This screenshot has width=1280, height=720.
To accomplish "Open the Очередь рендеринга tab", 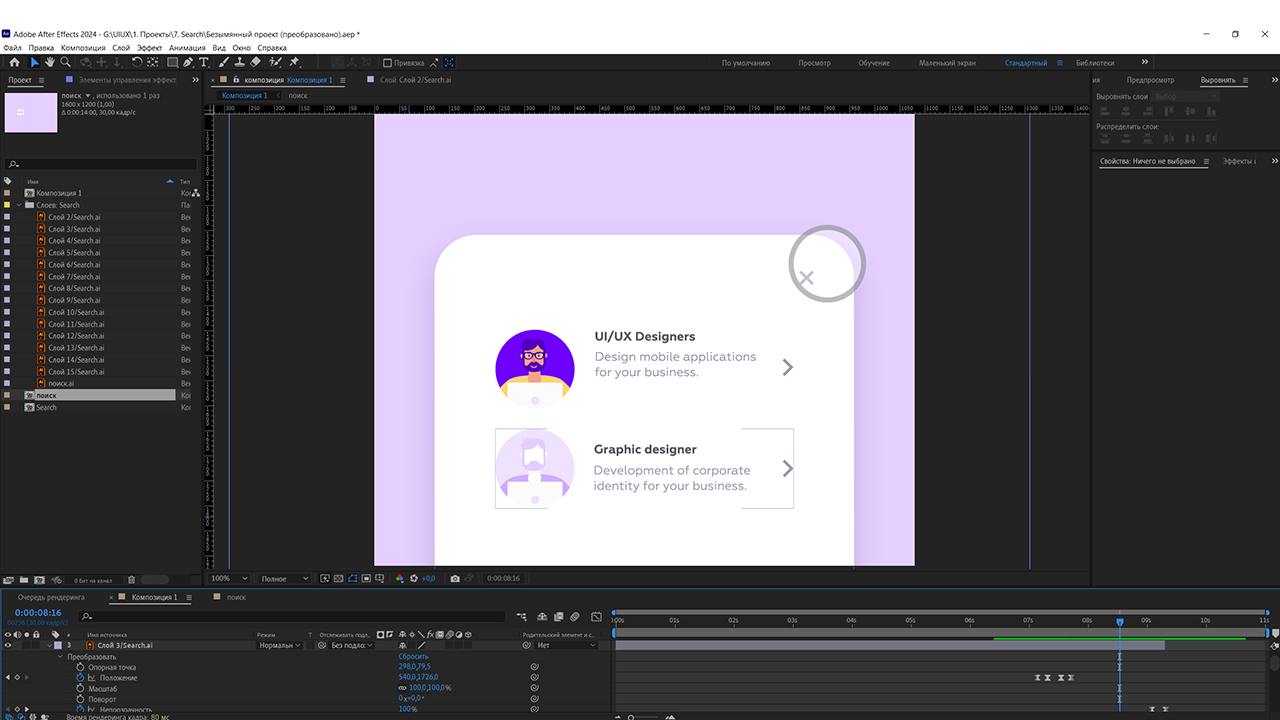I will 51,597.
